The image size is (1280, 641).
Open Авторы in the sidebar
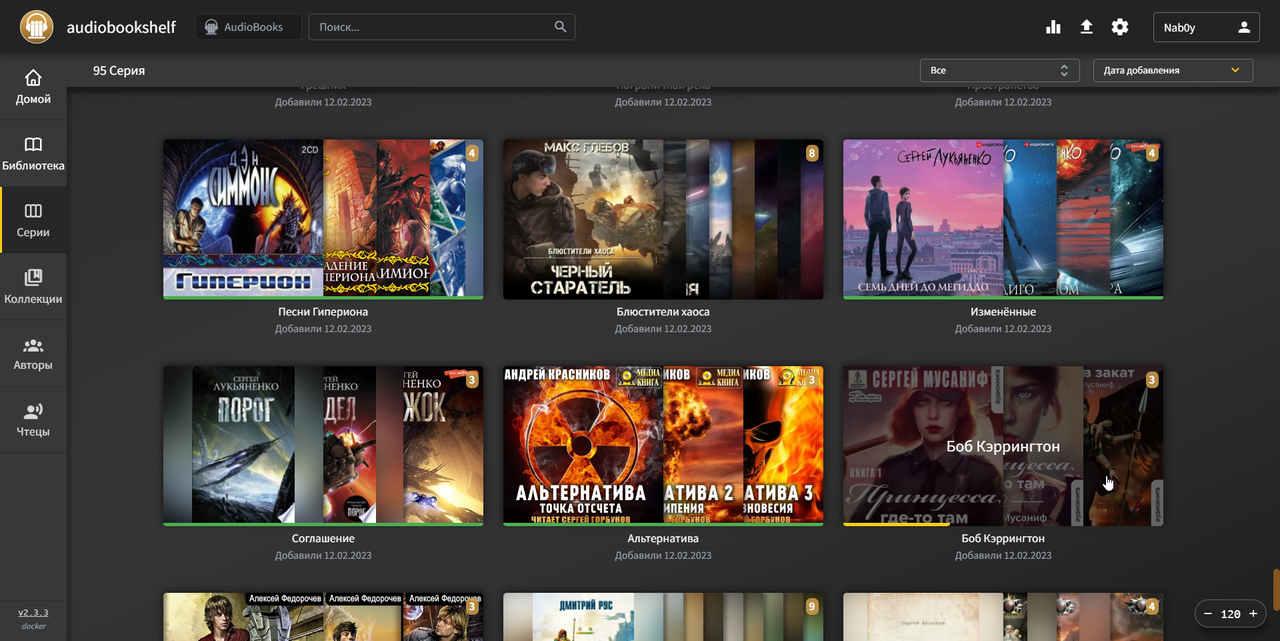tap(33, 353)
